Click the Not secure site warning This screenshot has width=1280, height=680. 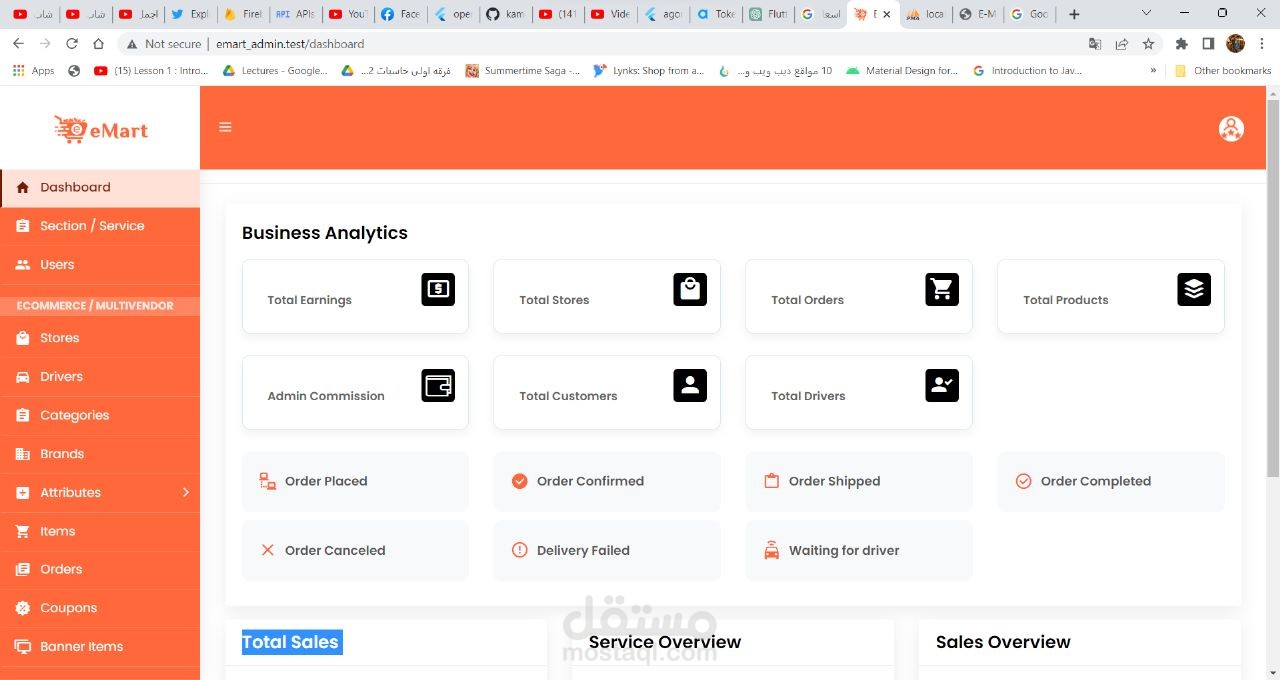pyautogui.click(x=163, y=44)
